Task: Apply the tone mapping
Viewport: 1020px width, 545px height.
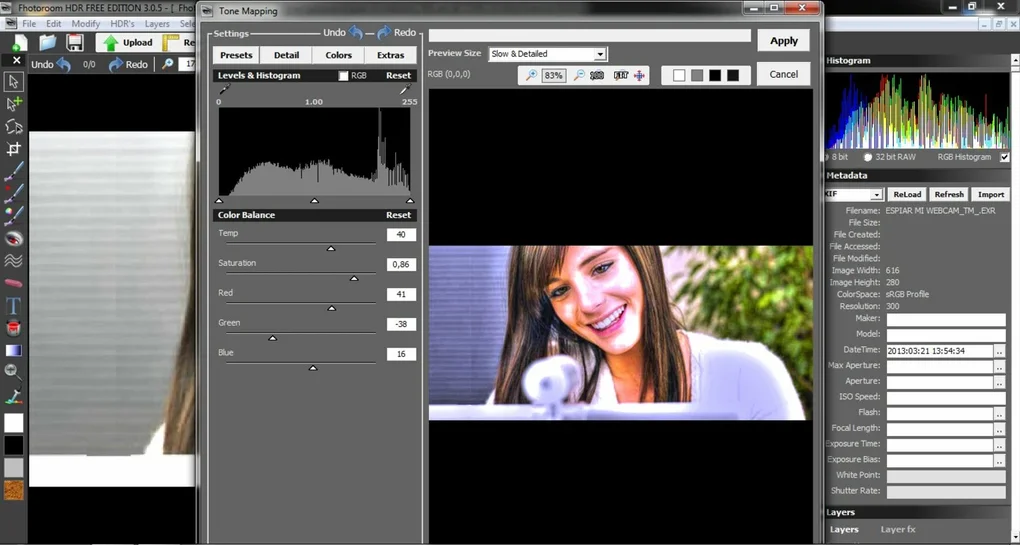Action: coord(784,40)
